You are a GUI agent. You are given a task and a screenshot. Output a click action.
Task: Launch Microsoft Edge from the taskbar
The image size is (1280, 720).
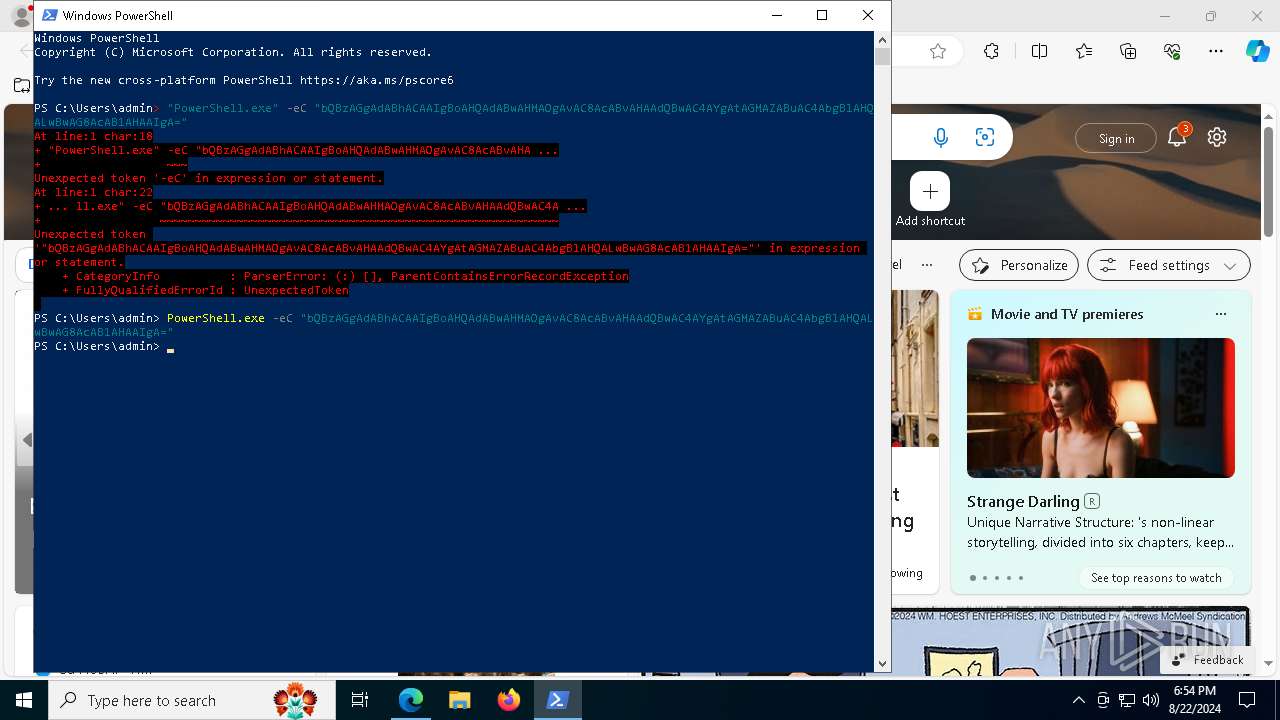pos(411,700)
